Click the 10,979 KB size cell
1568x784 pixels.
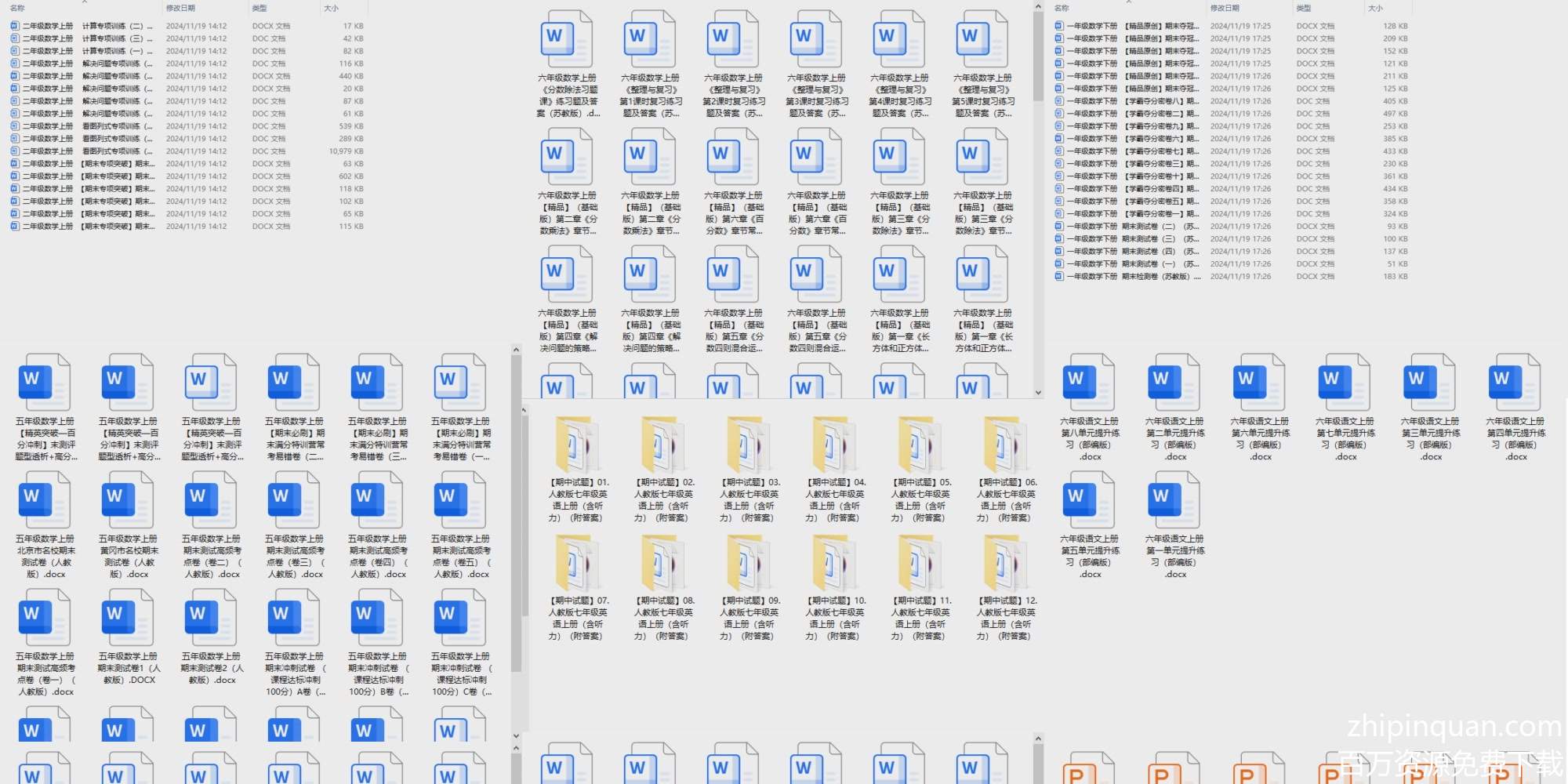(x=346, y=151)
